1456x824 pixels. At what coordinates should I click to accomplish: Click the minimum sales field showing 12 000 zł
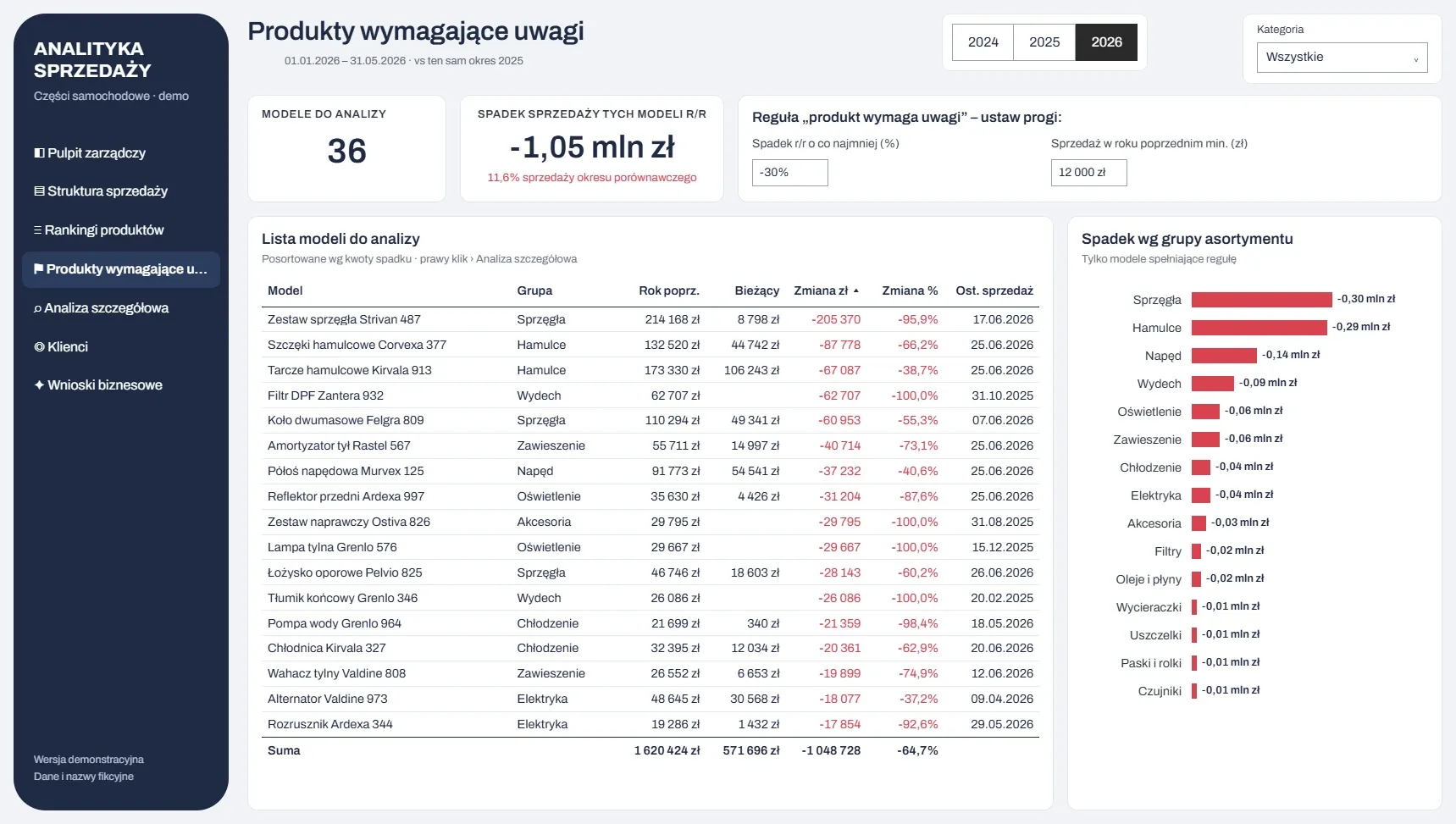pyautogui.click(x=1088, y=173)
